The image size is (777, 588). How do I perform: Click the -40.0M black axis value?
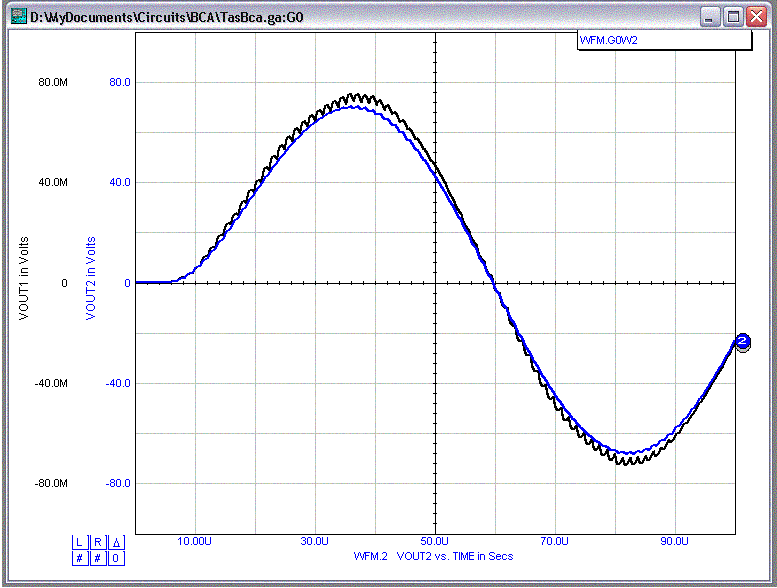click(51, 383)
